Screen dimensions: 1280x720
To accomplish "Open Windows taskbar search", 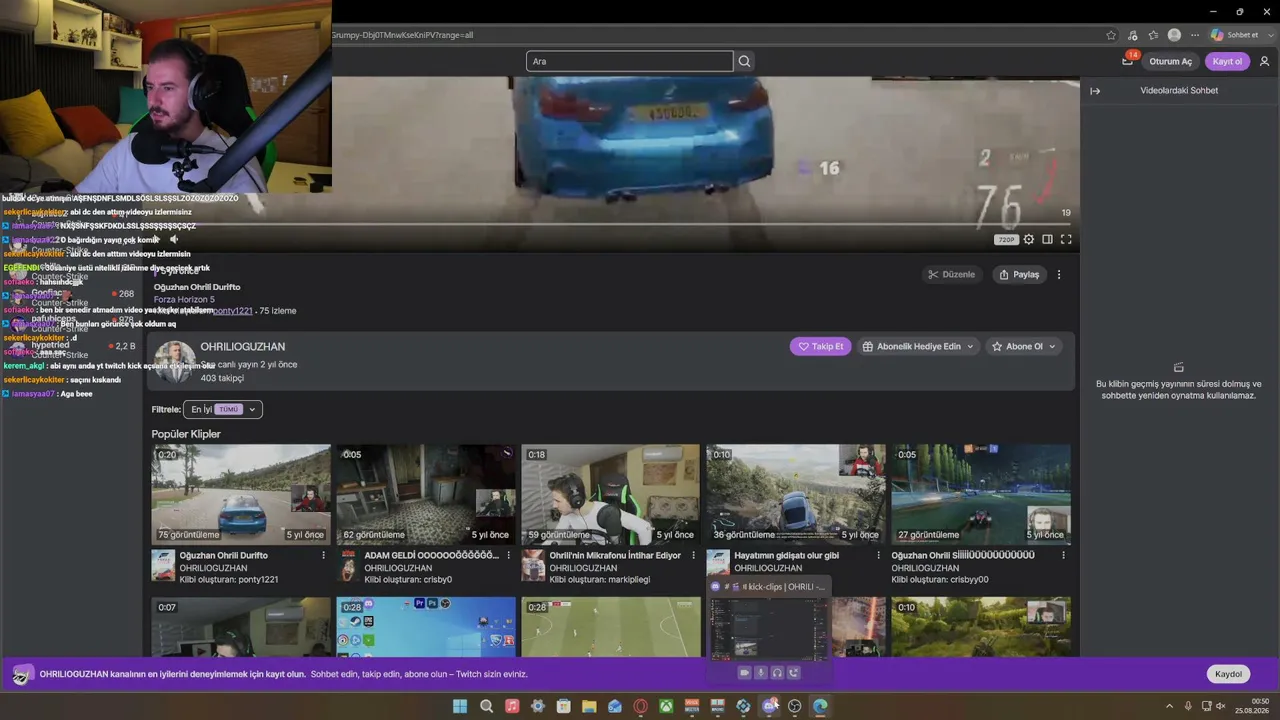I will coord(486,706).
